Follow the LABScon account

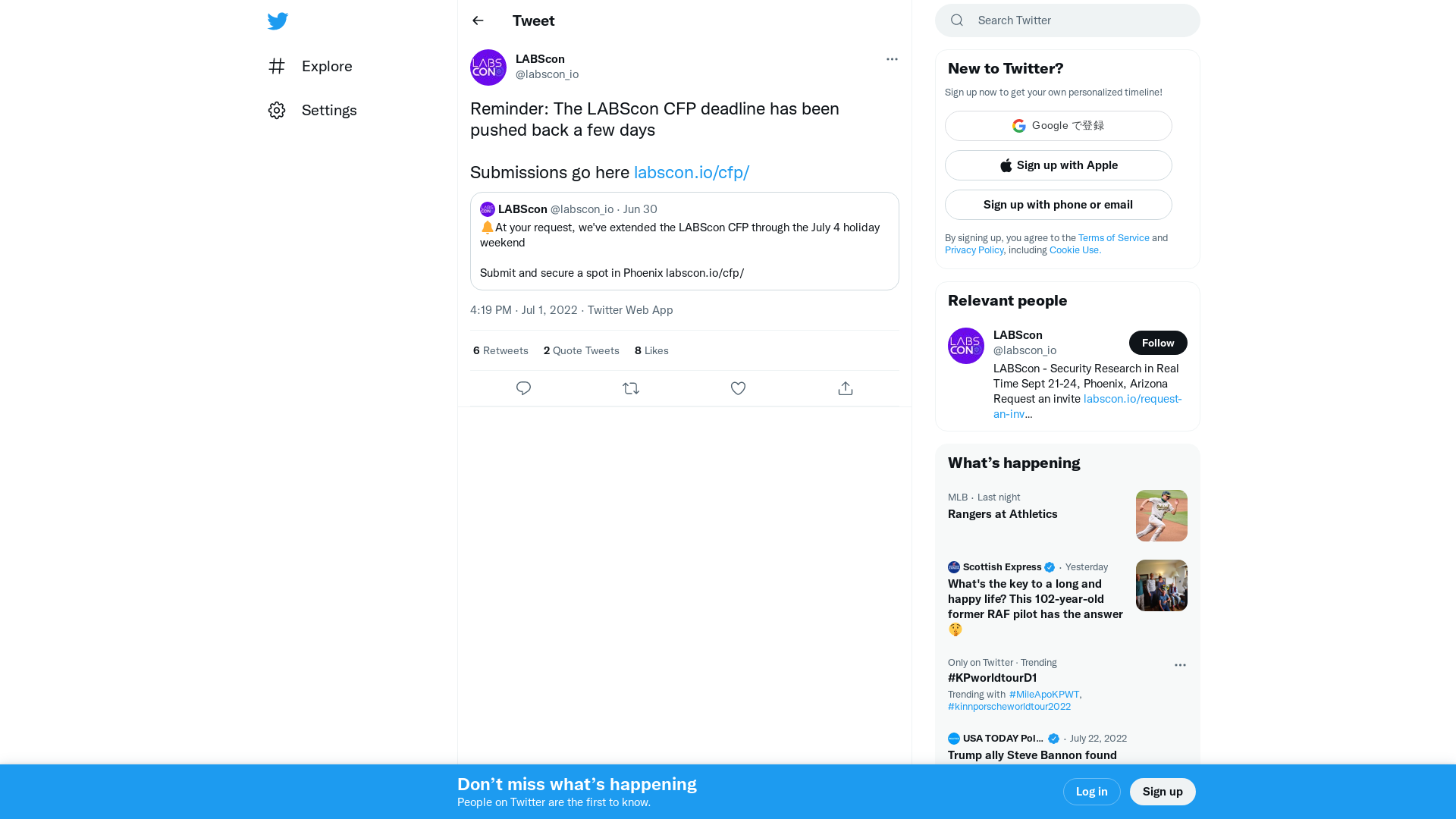(1157, 343)
